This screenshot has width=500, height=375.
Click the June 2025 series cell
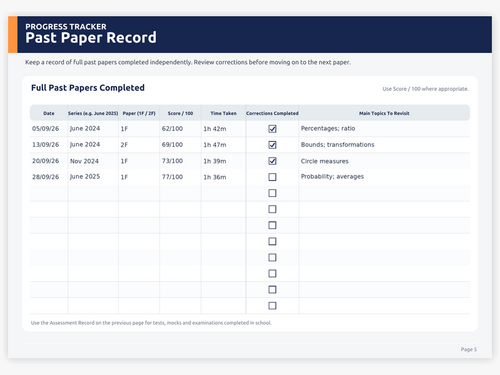pos(93,177)
